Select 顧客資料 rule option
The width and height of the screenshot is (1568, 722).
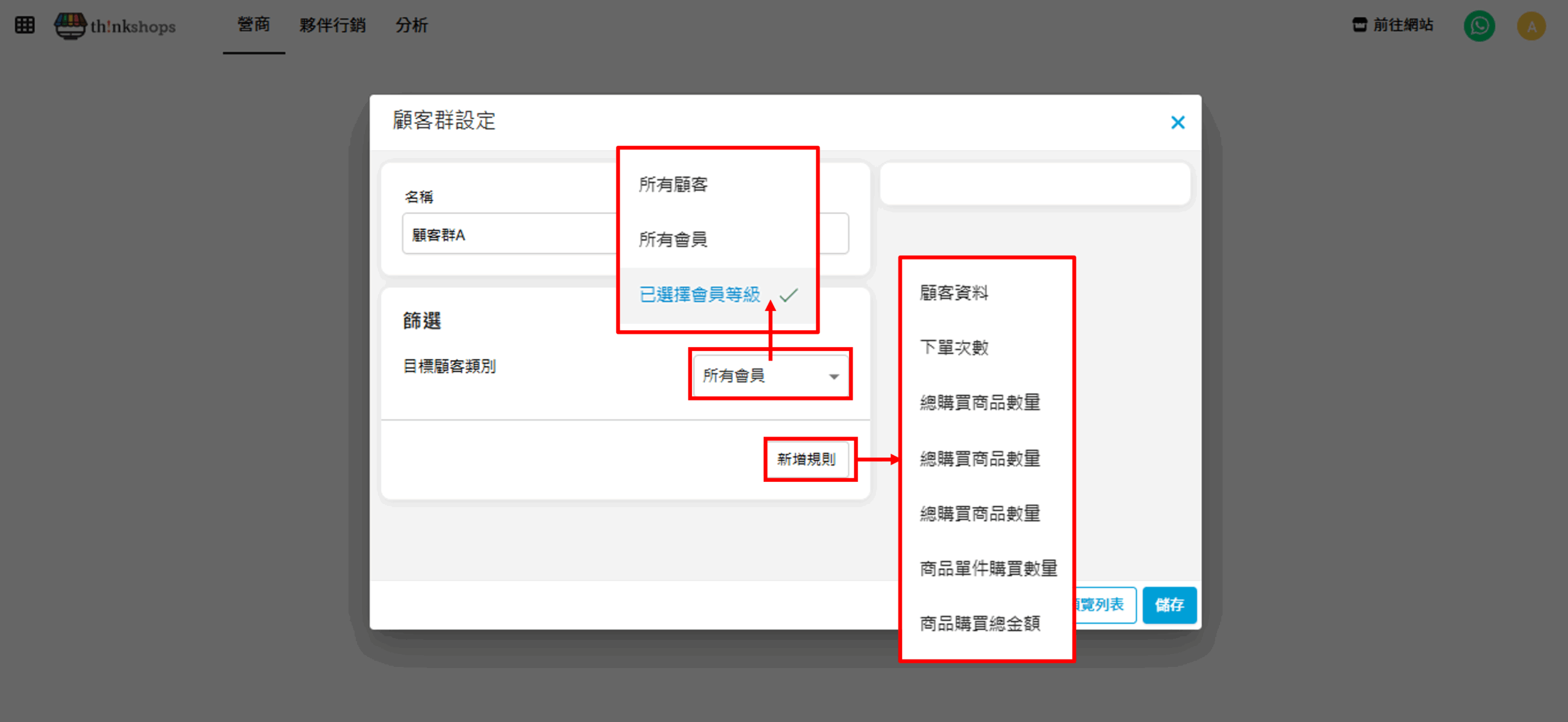954,293
